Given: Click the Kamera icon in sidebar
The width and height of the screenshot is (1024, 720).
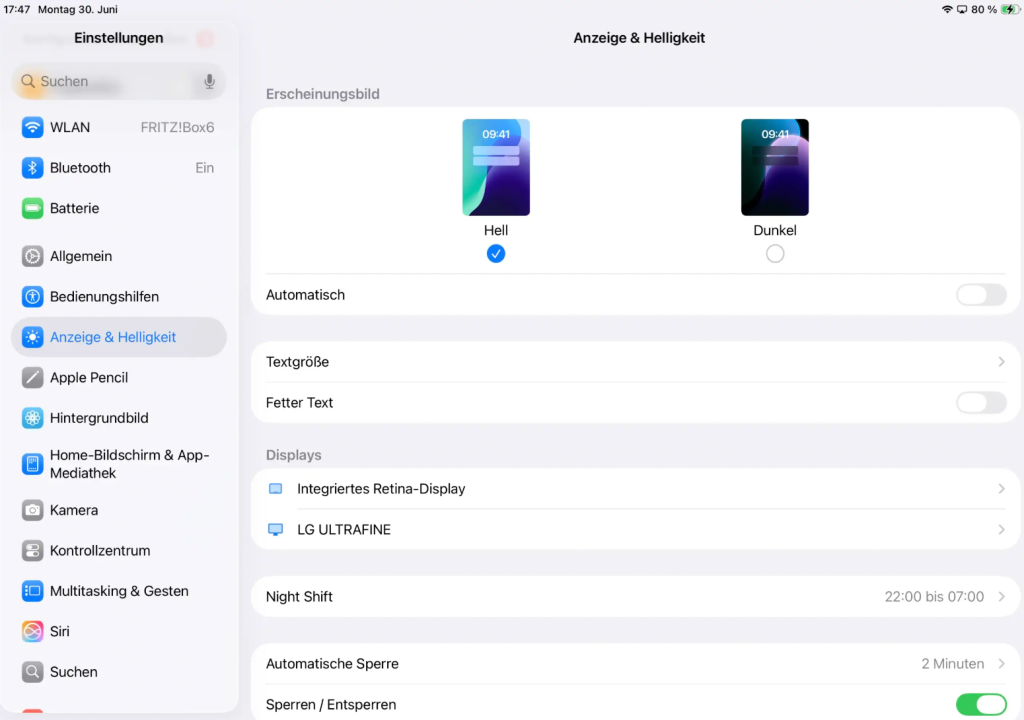Looking at the screenshot, I should [x=31, y=510].
